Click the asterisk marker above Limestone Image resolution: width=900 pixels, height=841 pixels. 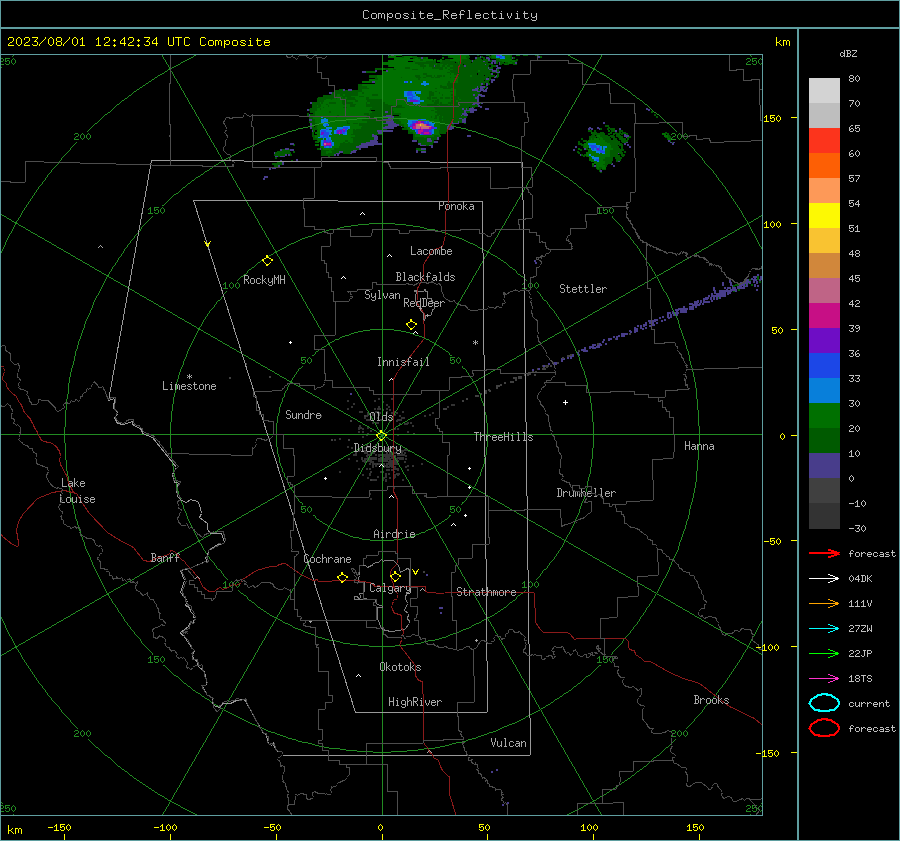189,377
